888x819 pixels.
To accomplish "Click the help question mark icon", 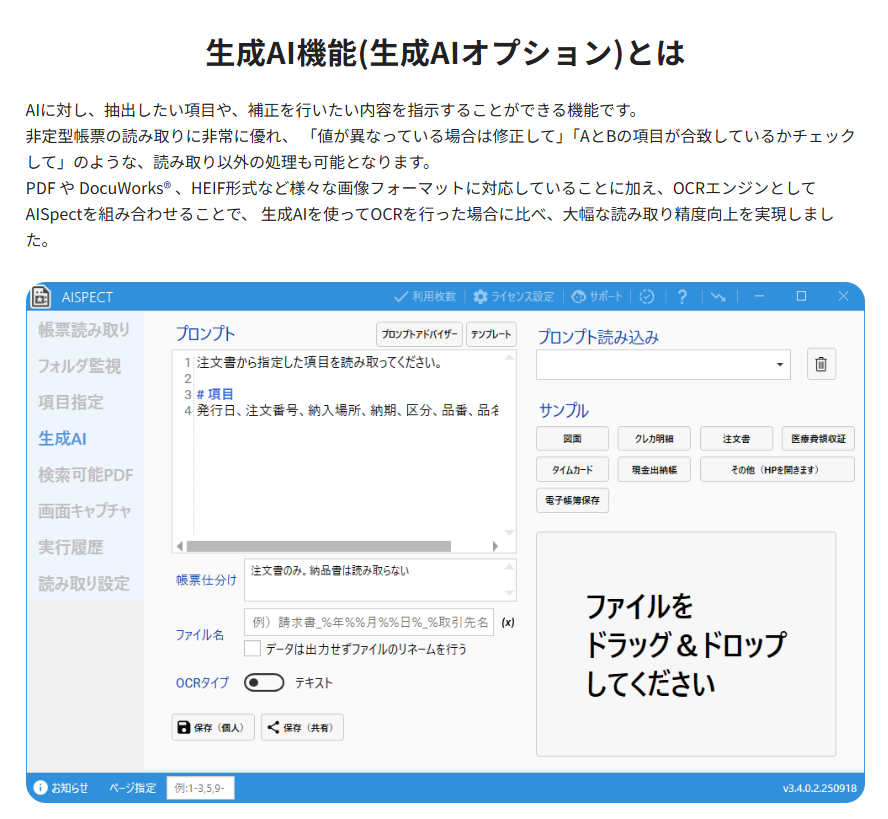I will pyautogui.click(x=681, y=296).
